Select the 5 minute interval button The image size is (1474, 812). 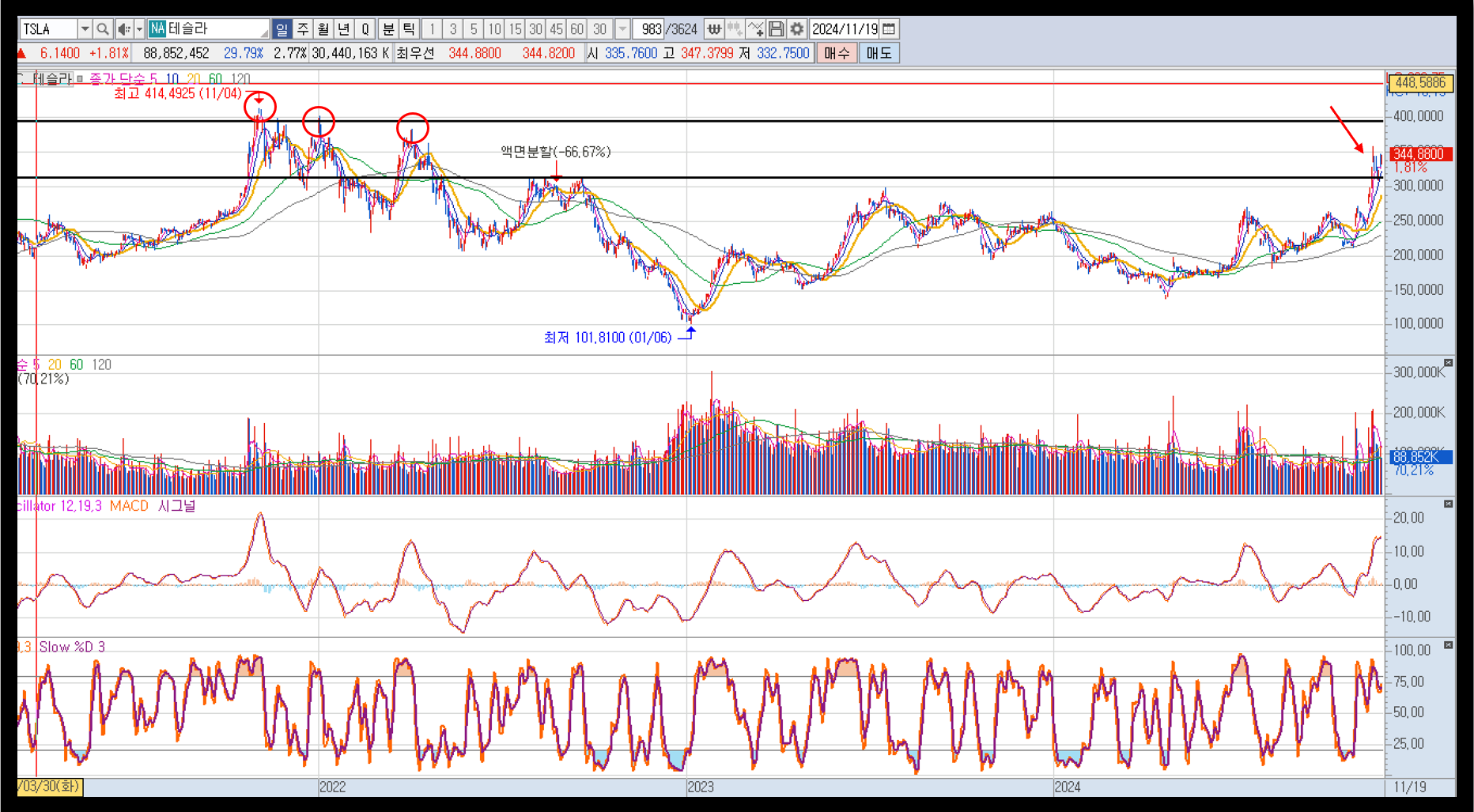coord(473,29)
